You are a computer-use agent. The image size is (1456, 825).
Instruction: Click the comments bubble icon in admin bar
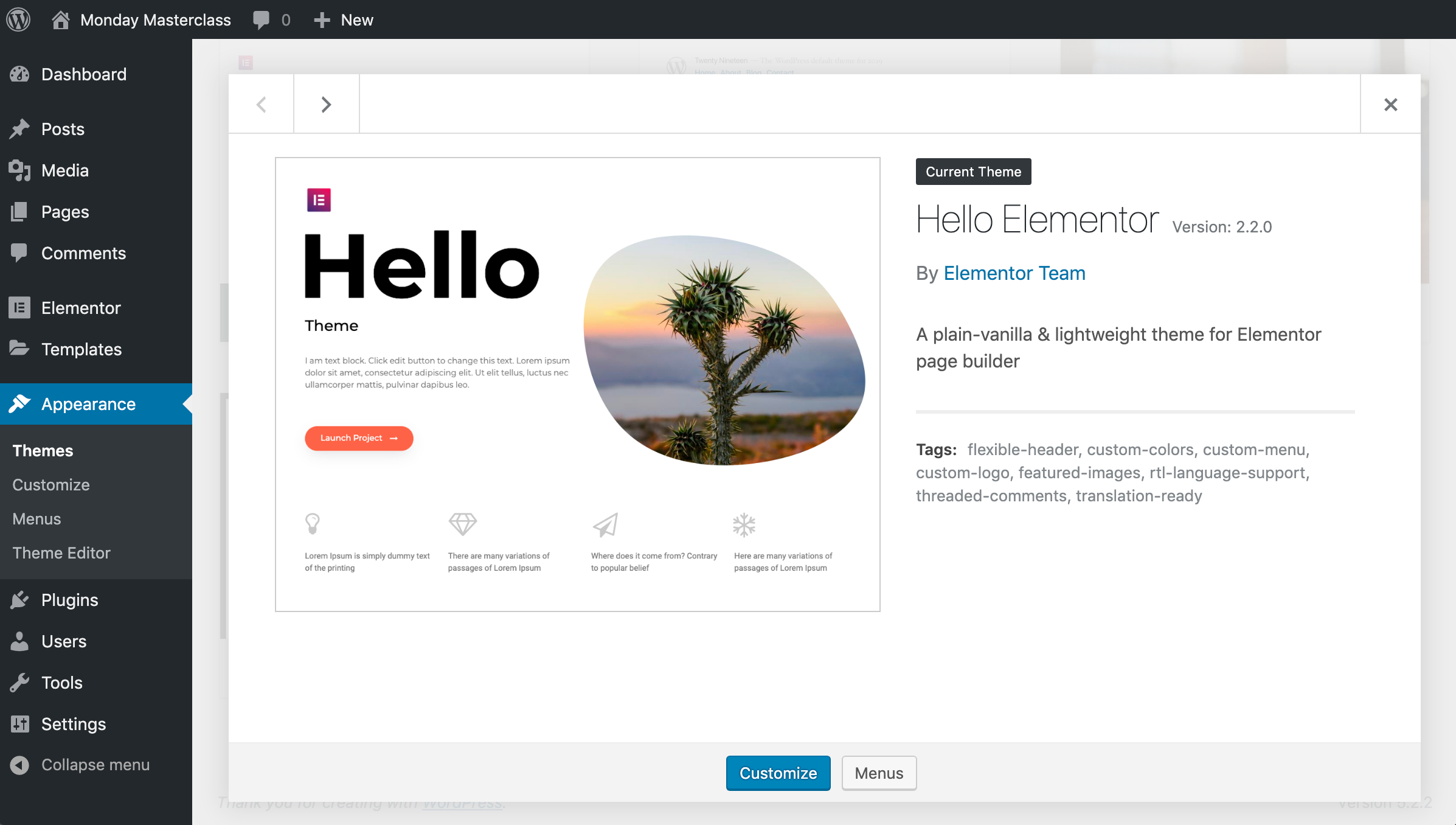click(x=262, y=20)
